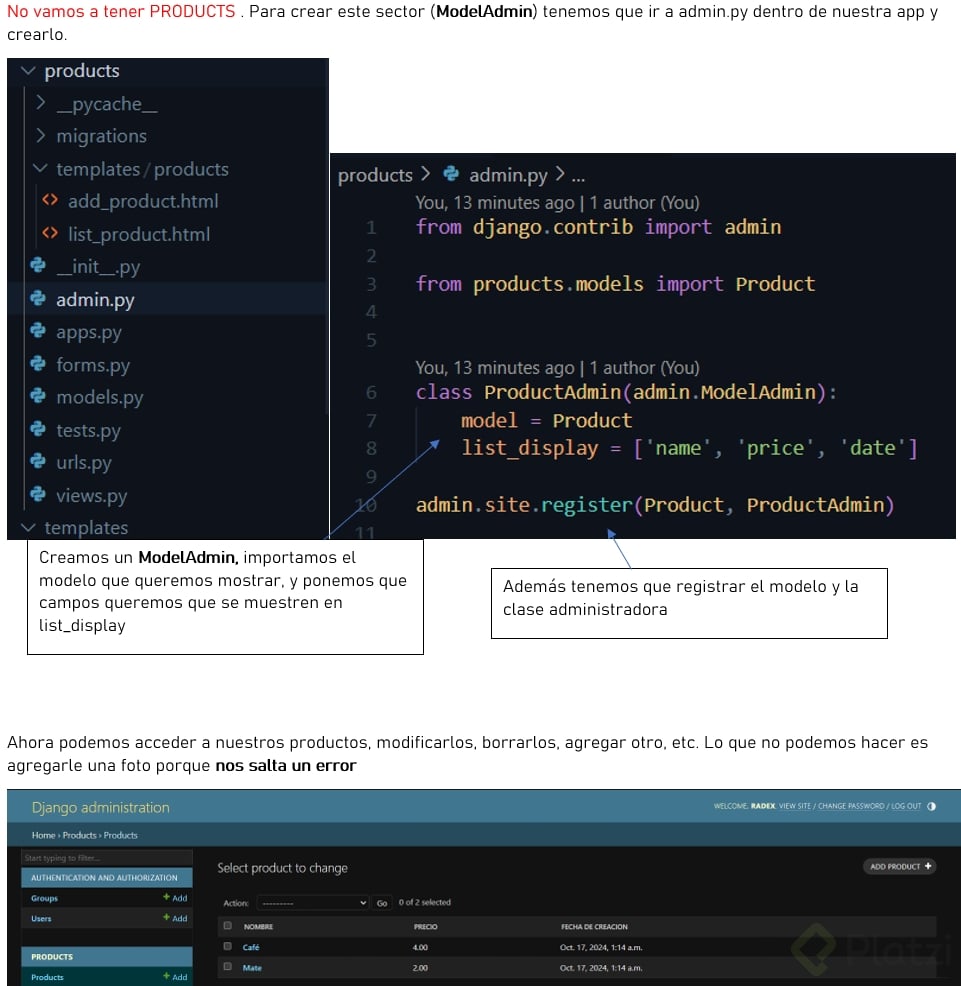Click the forms.py Python icon
This screenshot has width=961, height=986.
(38, 363)
